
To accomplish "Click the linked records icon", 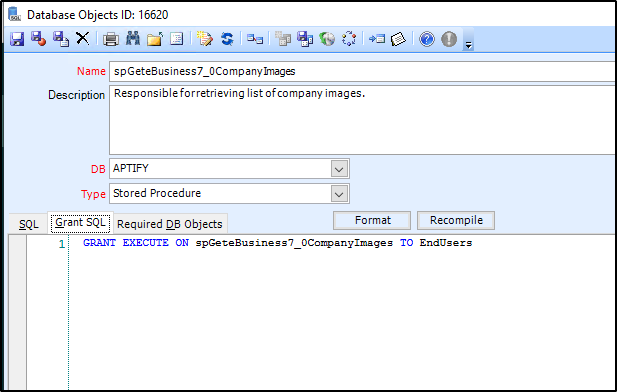I will coord(255,39).
